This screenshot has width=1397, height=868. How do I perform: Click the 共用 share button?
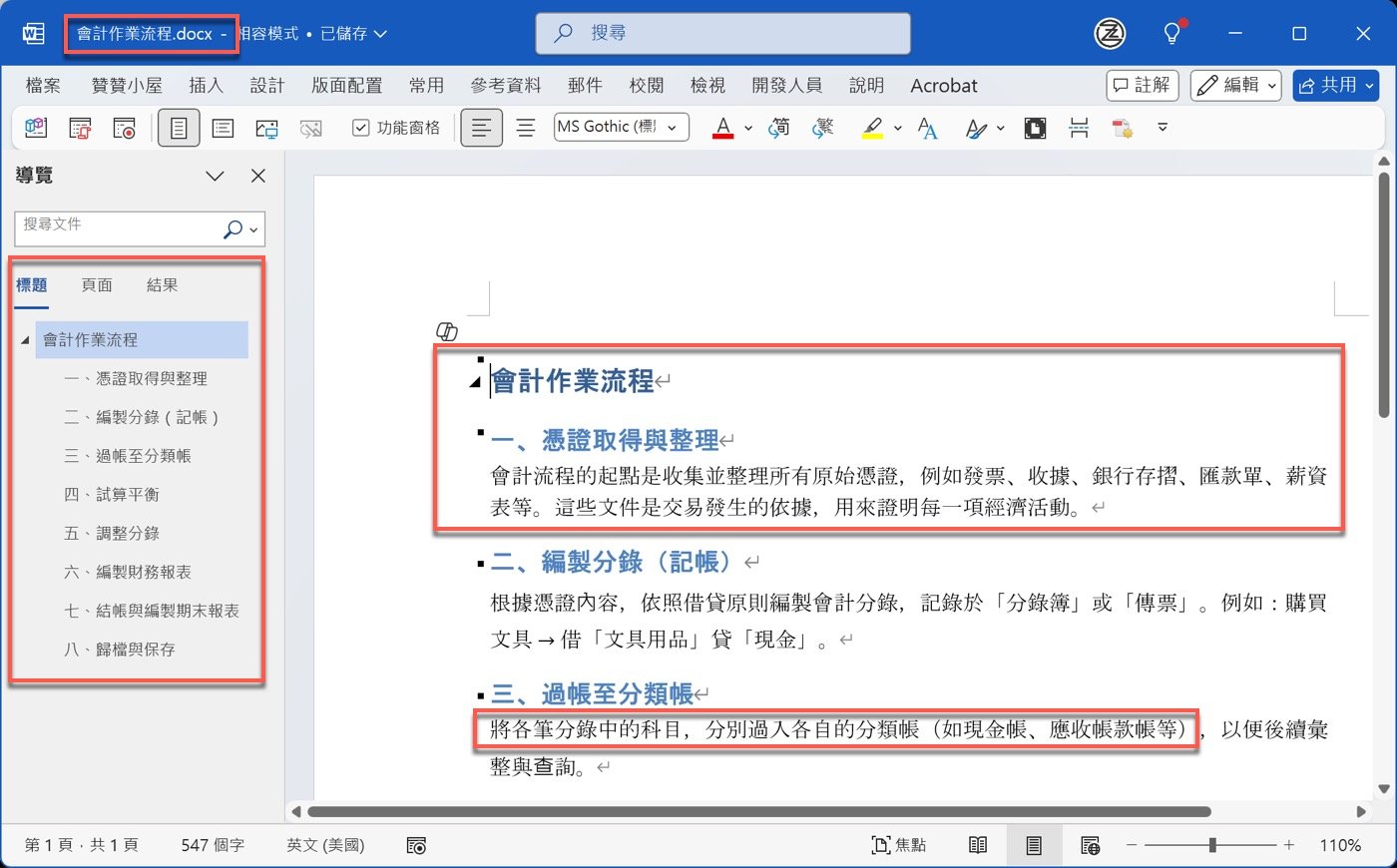(x=1335, y=85)
